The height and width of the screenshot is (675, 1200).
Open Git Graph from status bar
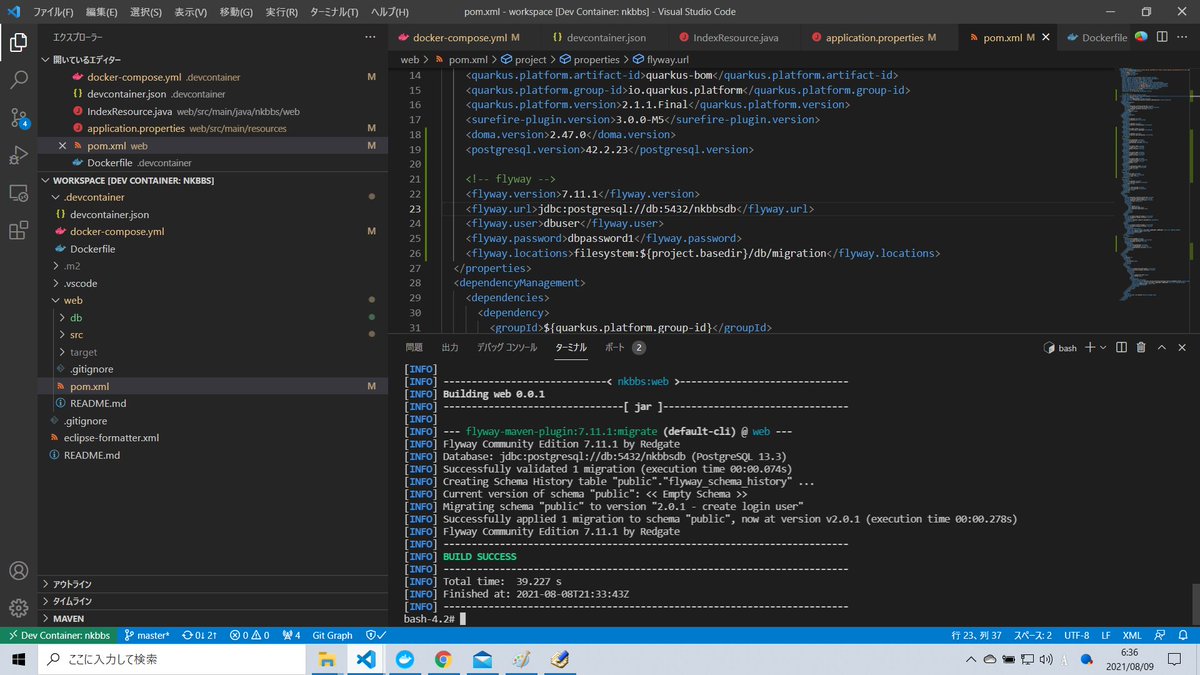click(x=333, y=635)
